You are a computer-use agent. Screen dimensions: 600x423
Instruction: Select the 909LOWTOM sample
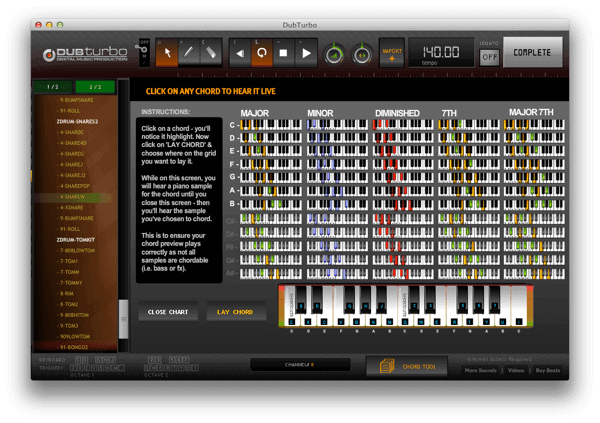(x=75, y=336)
